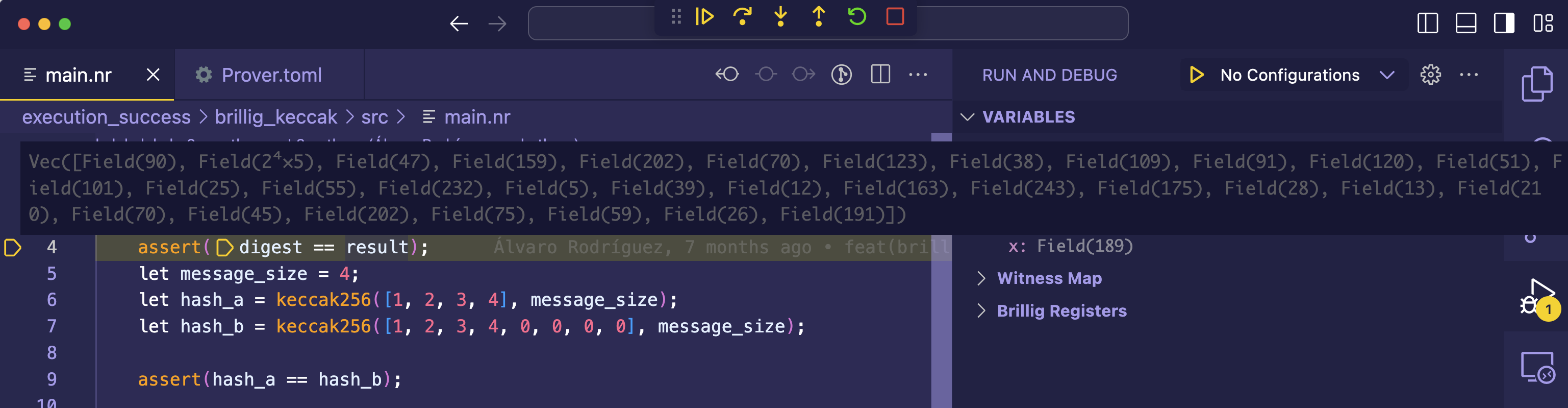This screenshot has height=408, width=1568.
Task: Click the brillig_keccak breadcrumb
Action: 275,117
